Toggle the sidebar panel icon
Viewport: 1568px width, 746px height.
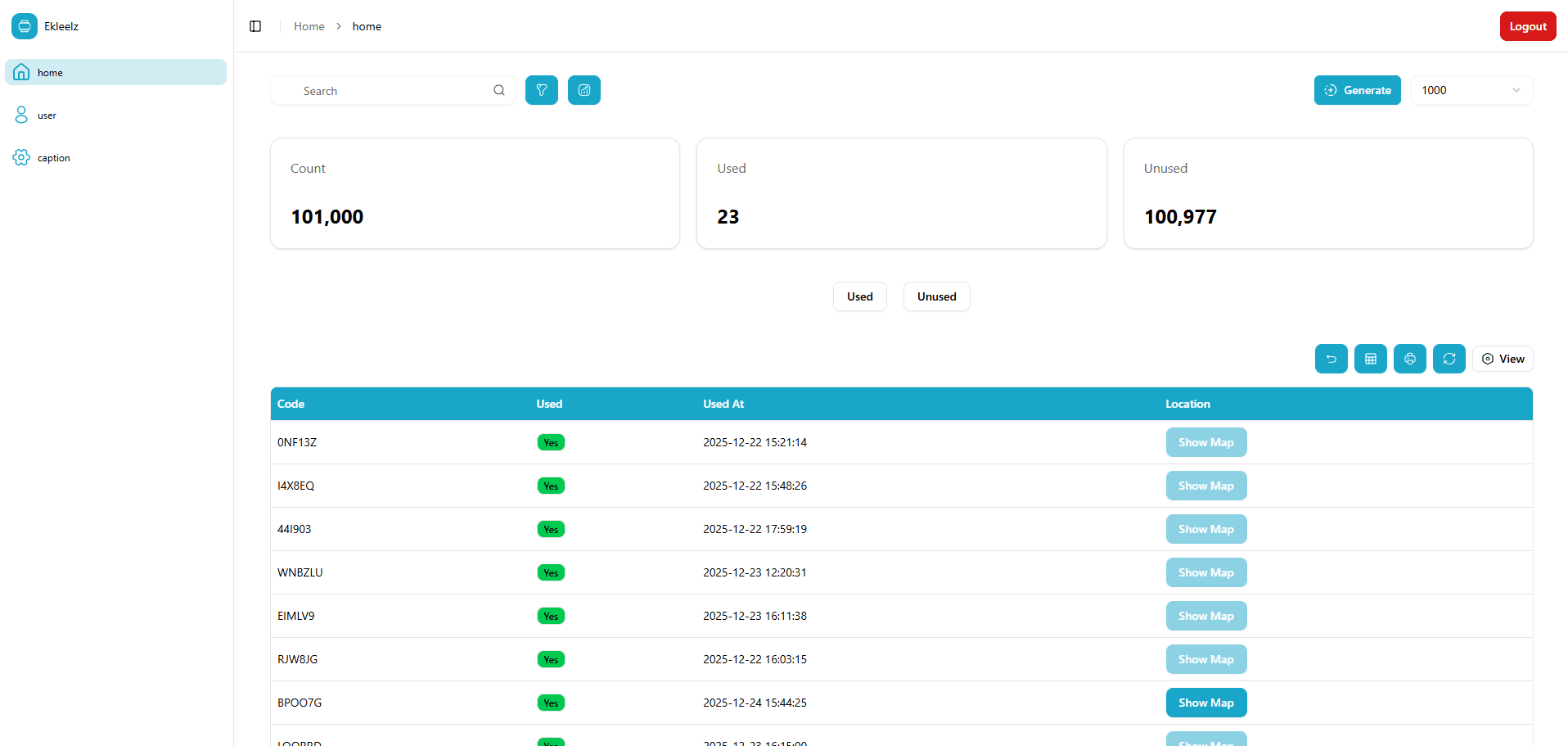[x=255, y=26]
